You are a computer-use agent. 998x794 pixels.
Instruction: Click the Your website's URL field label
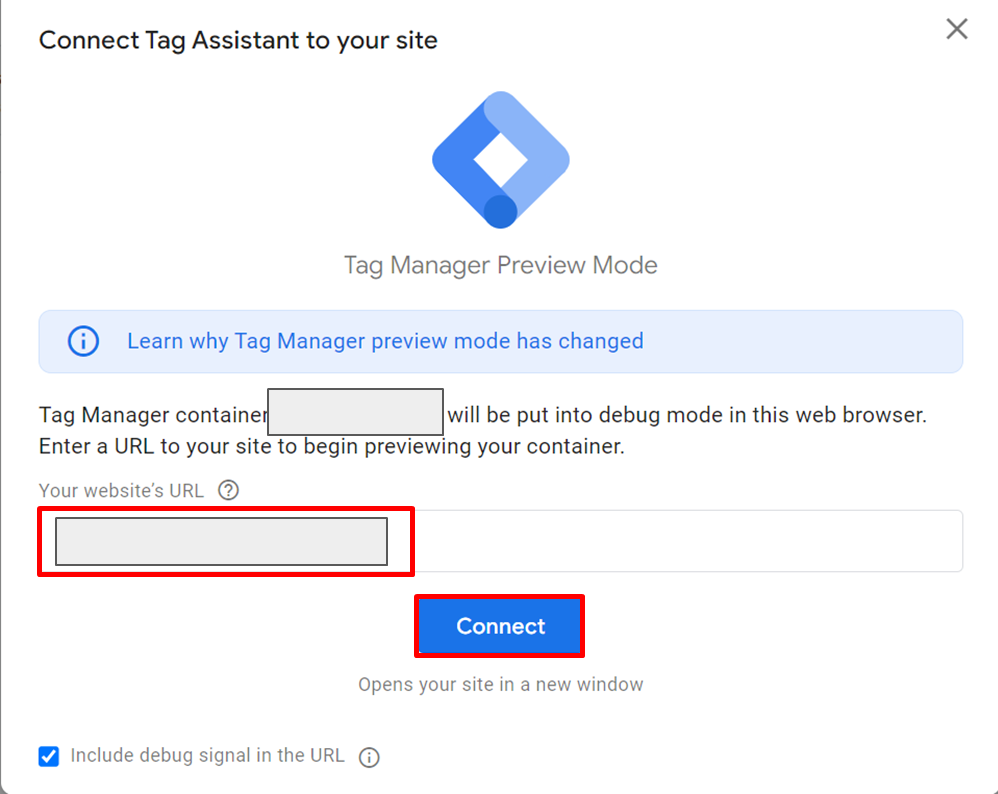click(x=121, y=490)
